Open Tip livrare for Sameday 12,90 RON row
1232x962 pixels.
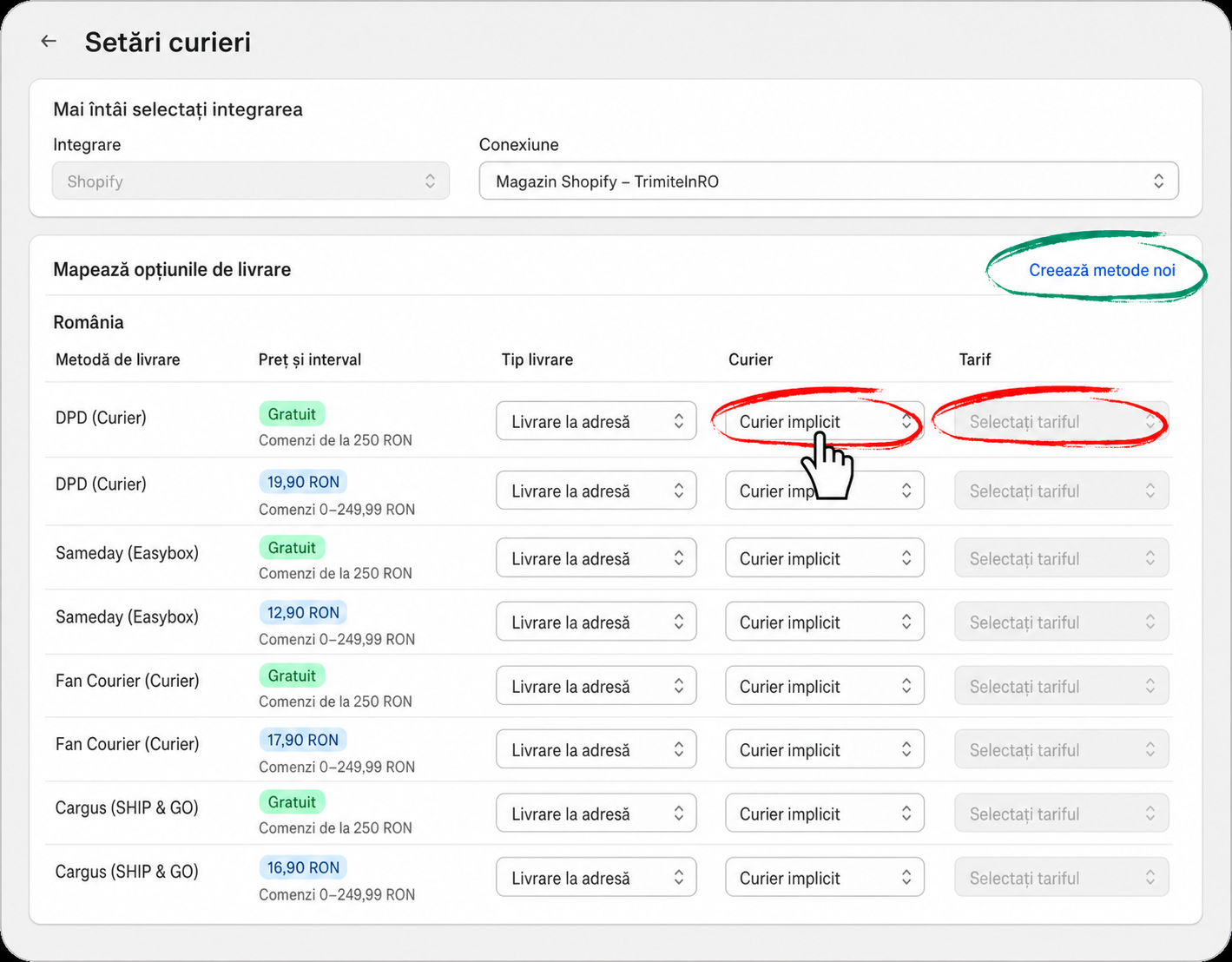596,622
